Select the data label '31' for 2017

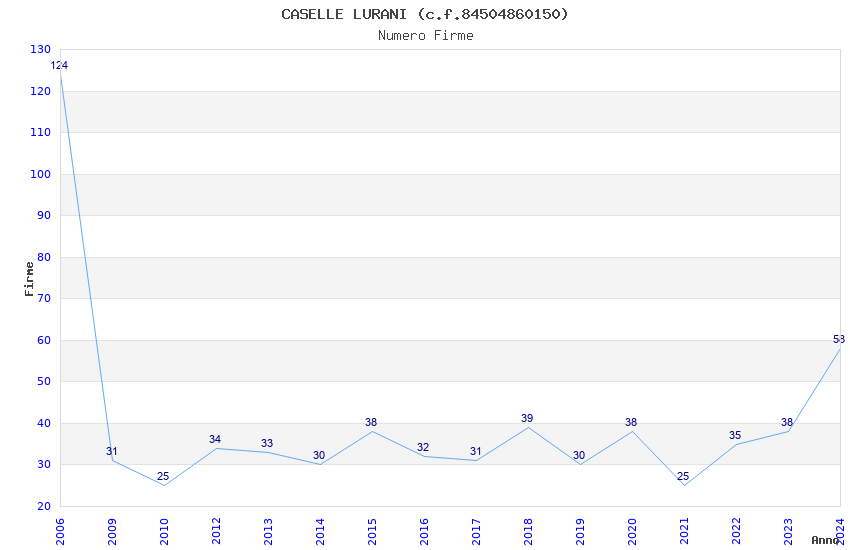(475, 451)
